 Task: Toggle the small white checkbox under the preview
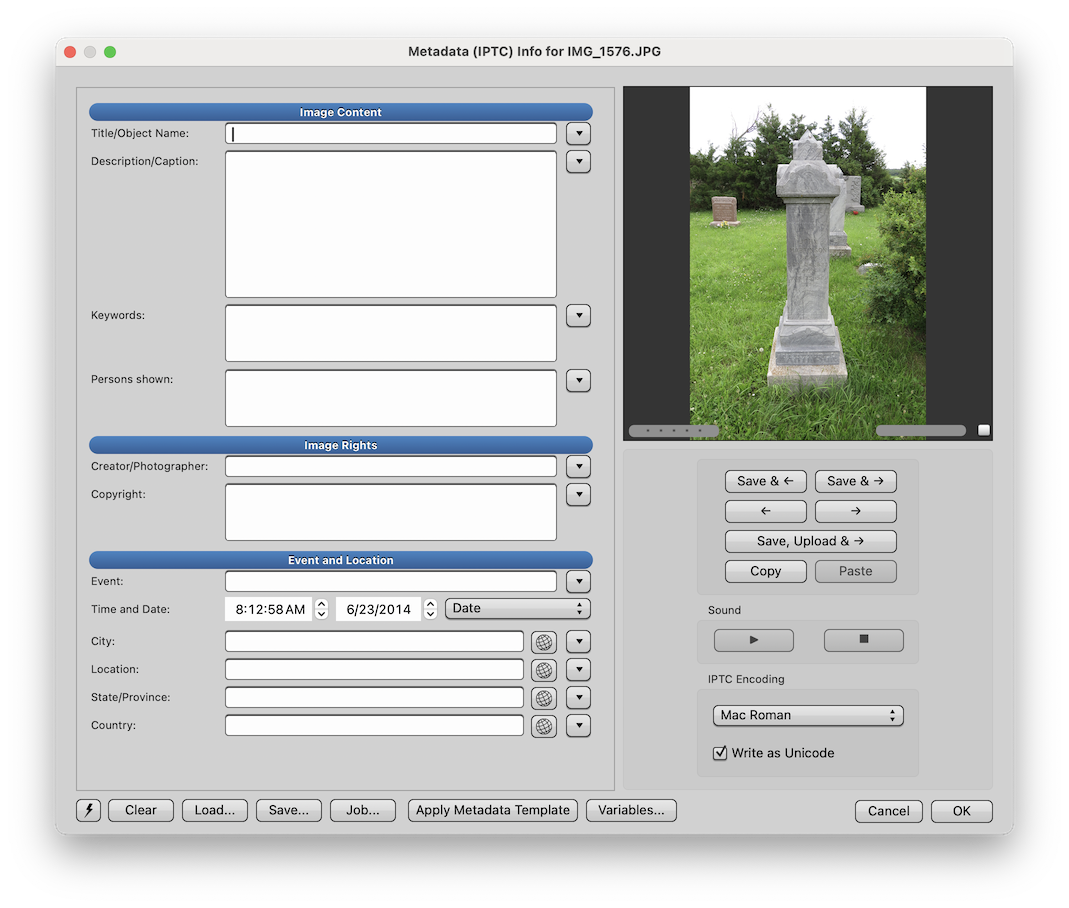tap(984, 430)
